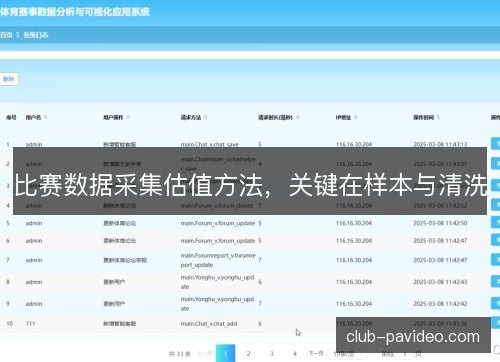This screenshot has width=500, height=362.
Task: Go to page 1 in the pagination
Action: click(226, 353)
